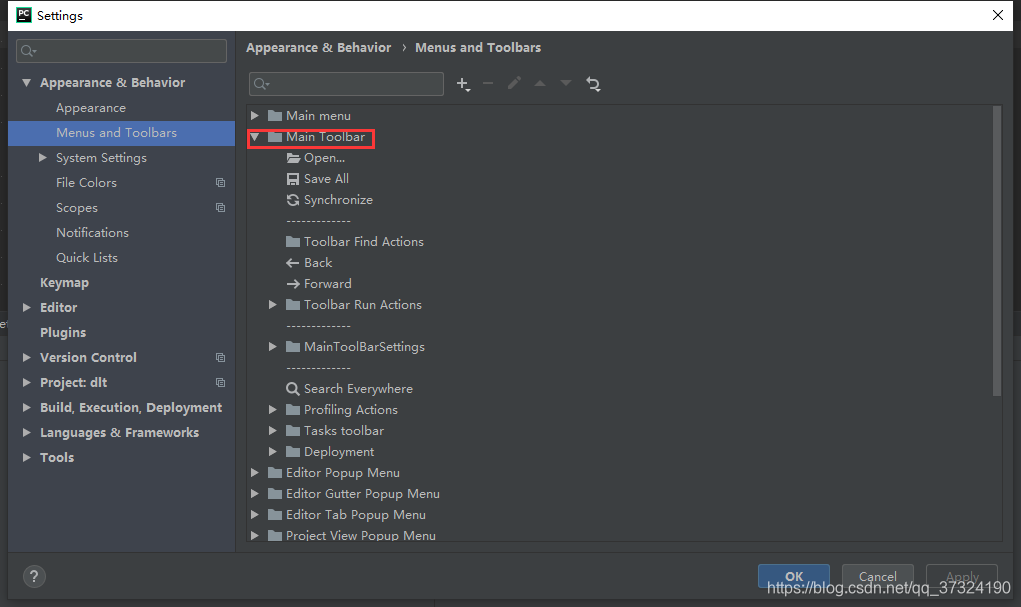Open the Plugins settings page
The image size is (1021, 607).
(63, 333)
